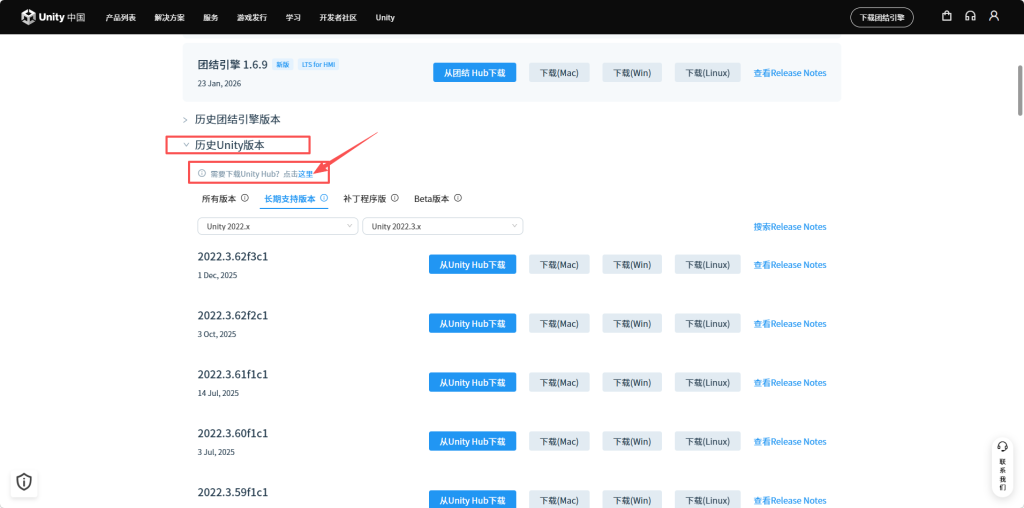Click 这里 link to download Unity Hub
Viewport: 1024px width, 508px height.
(306, 174)
